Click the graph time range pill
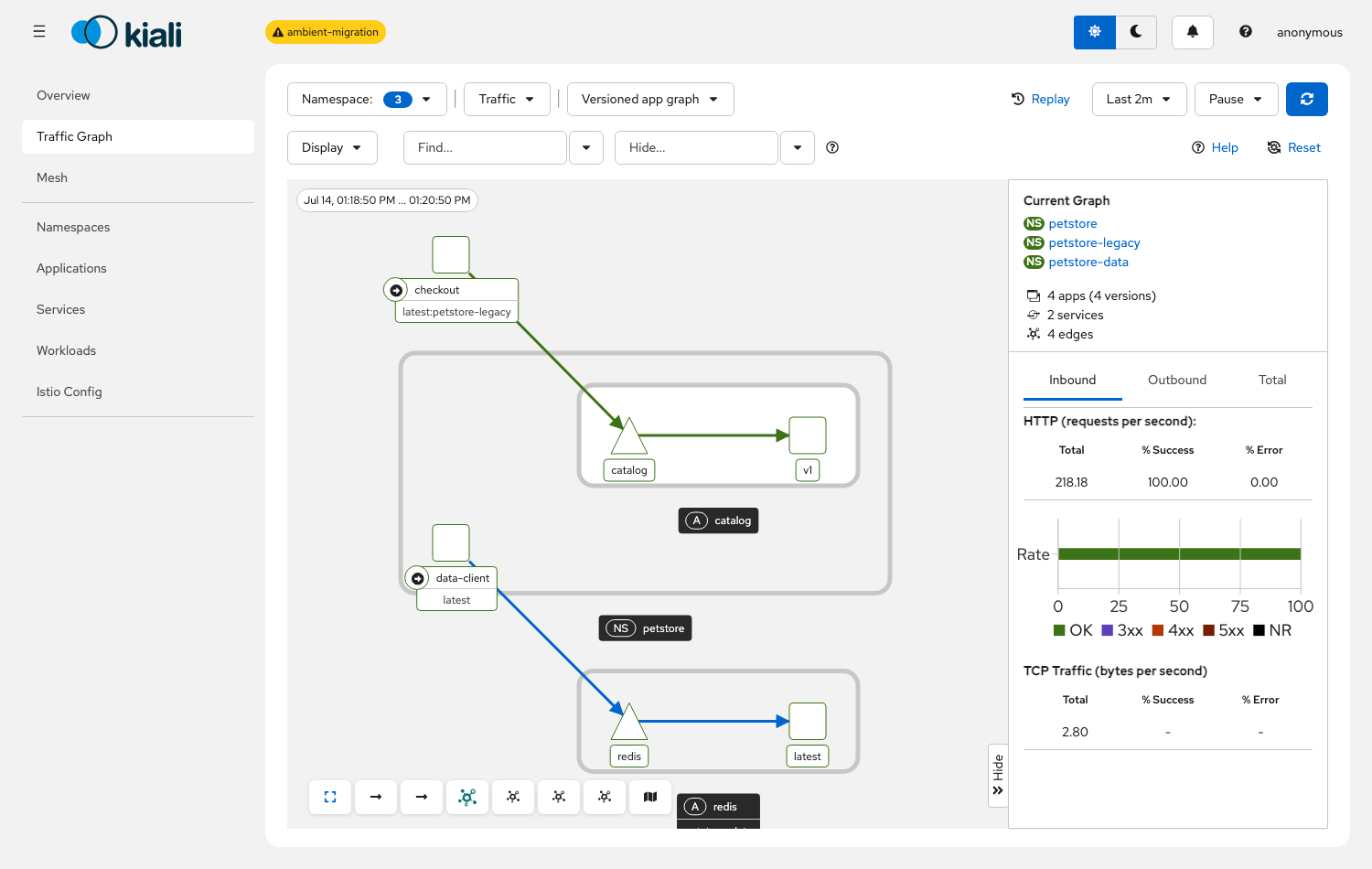This screenshot has width=1372, height=869. click(387, 200)
